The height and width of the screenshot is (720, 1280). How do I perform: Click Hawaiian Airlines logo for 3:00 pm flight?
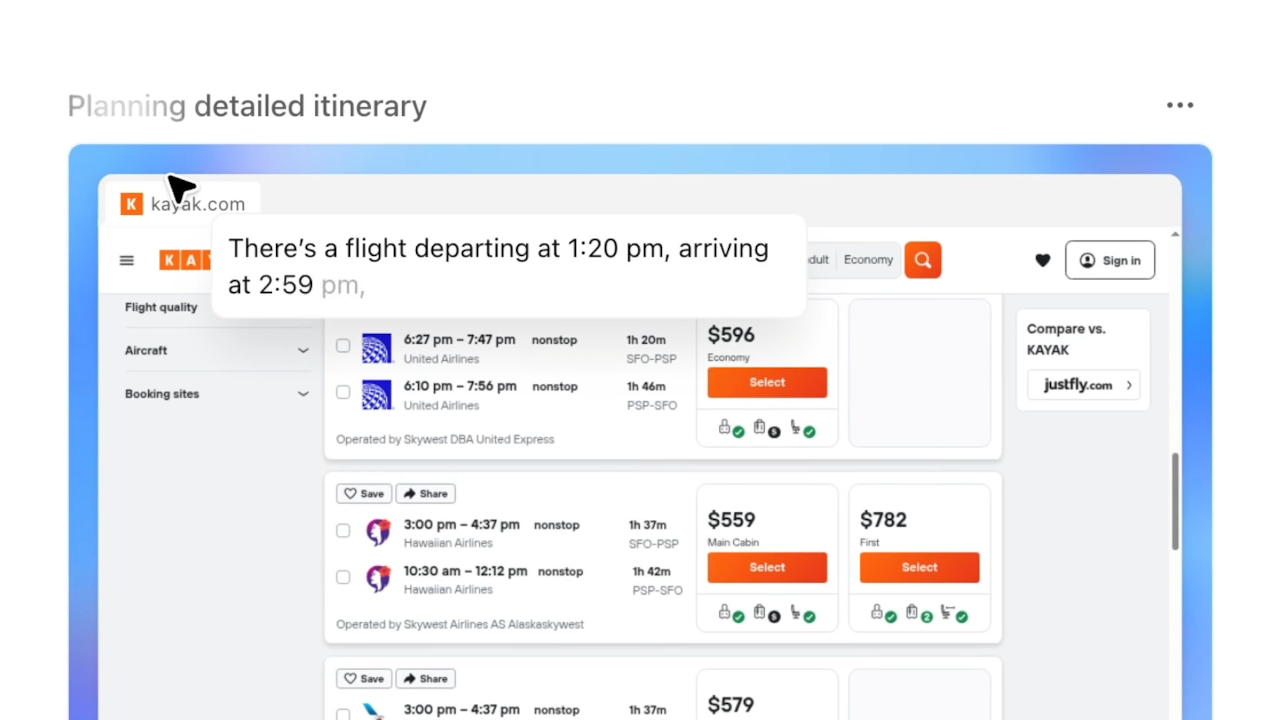(x=378, y=533)
